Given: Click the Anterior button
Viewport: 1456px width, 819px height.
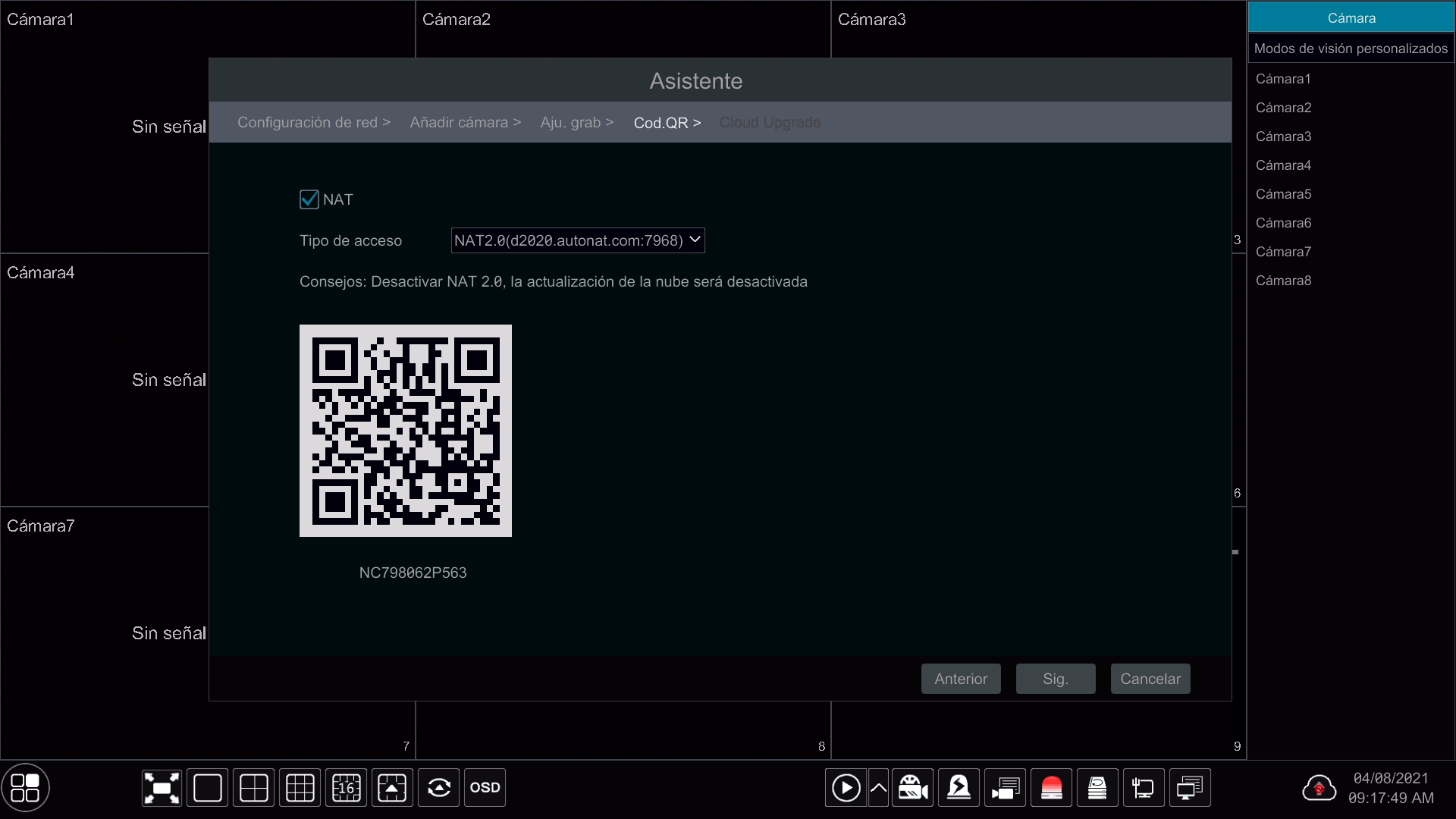Looking at the screenshot, I should click(961, 679).
